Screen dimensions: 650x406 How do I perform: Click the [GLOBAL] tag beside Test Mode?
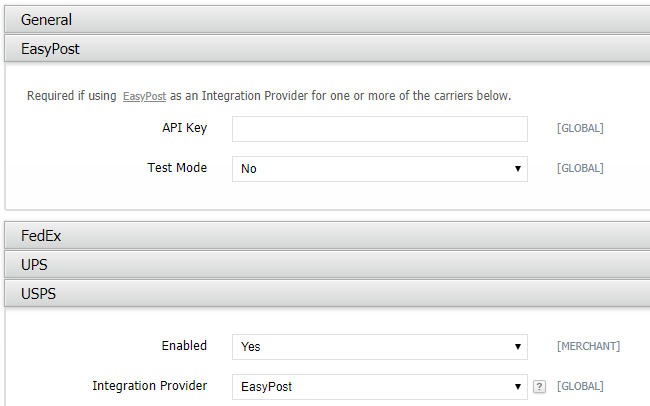(x=580, y=169)
